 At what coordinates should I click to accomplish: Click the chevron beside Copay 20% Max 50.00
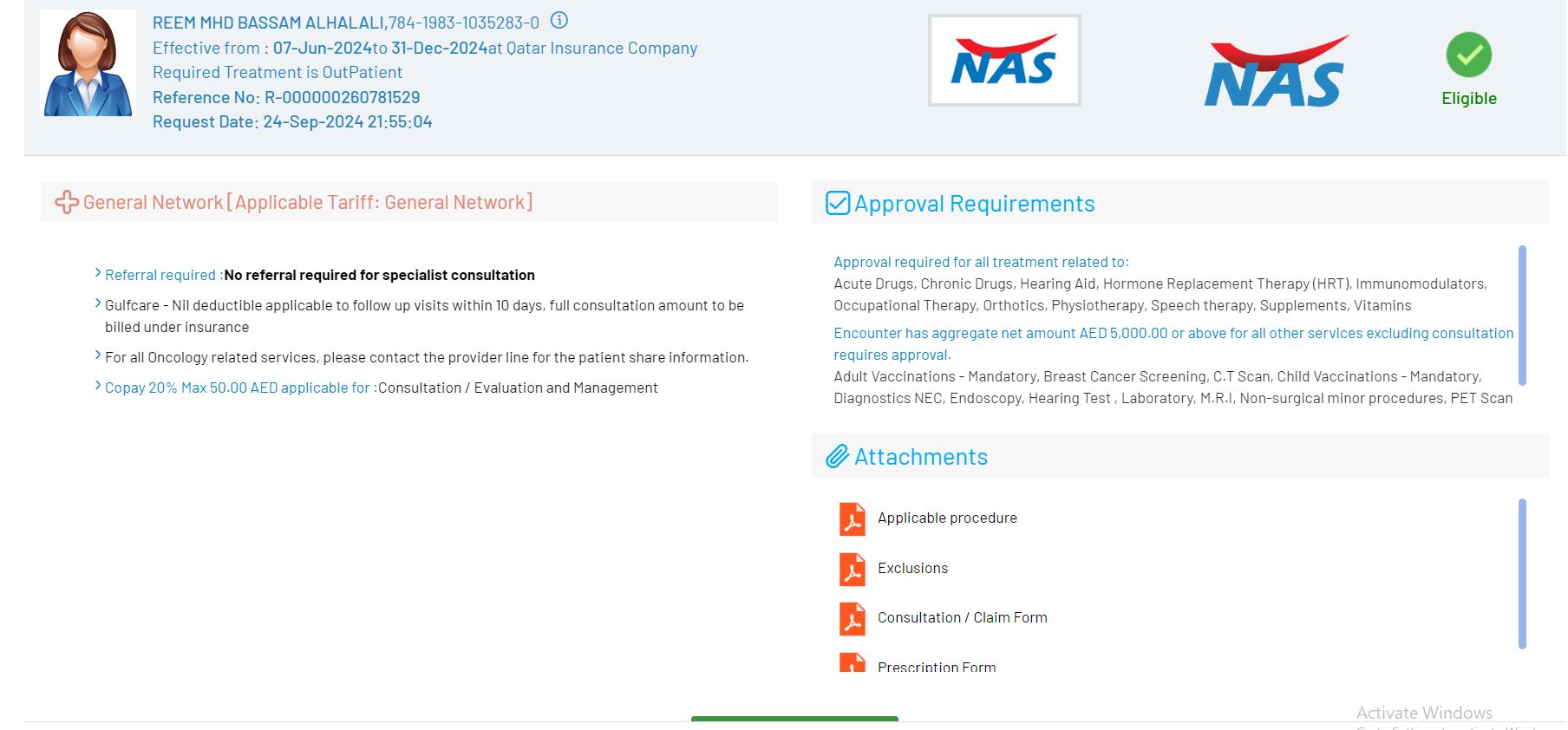pyautogui.click(x=98, y=386)
